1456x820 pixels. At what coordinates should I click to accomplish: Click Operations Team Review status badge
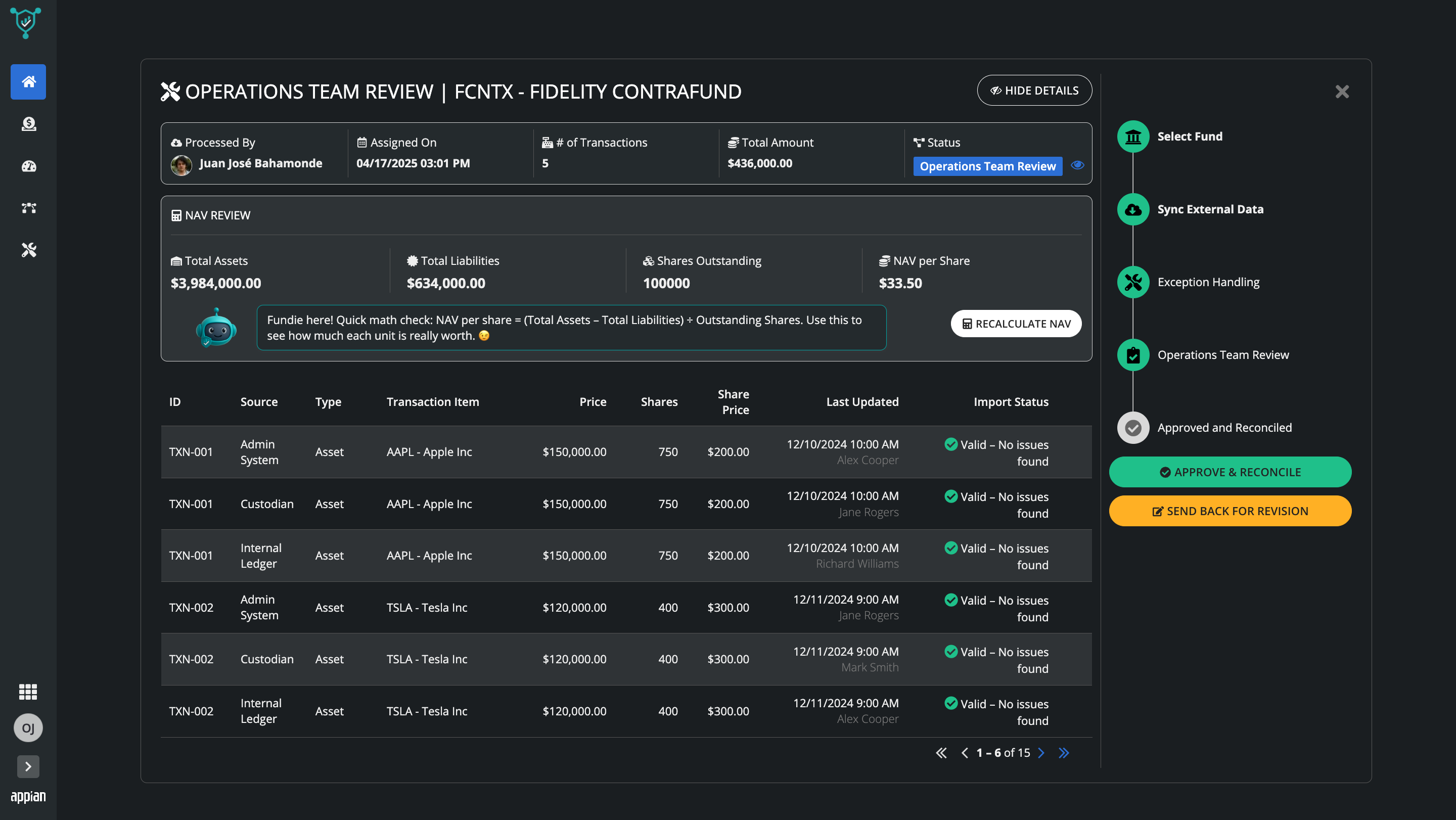[x=987, y=166]
